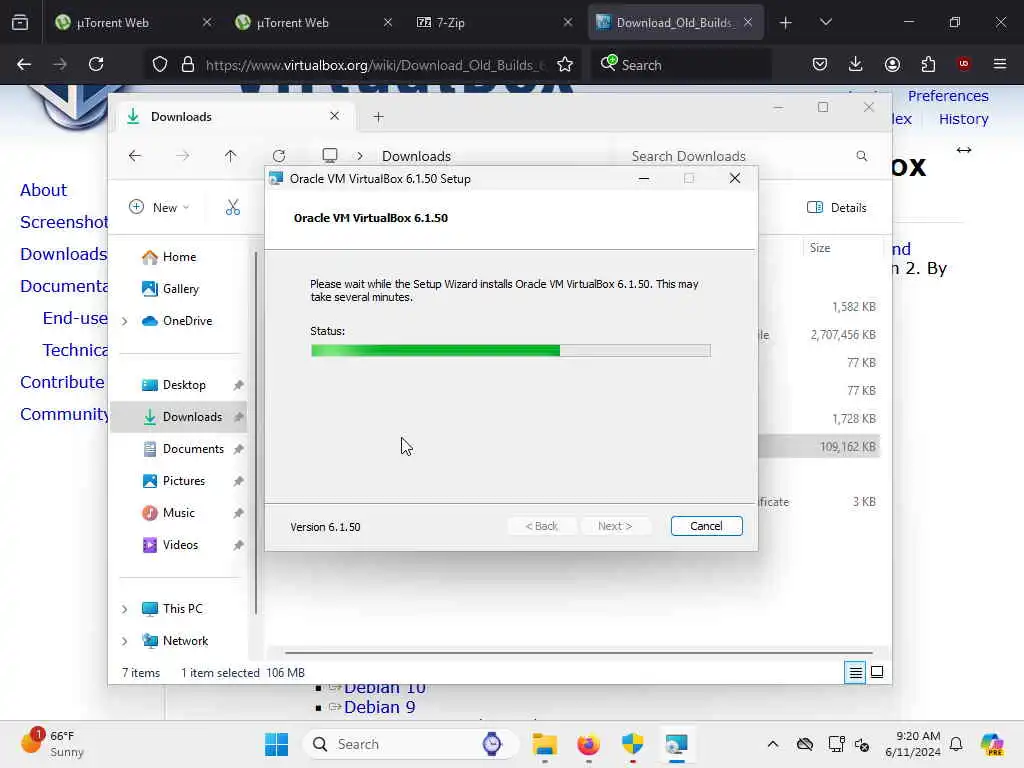Click the Explorer horizontal scrollbar

579,652
